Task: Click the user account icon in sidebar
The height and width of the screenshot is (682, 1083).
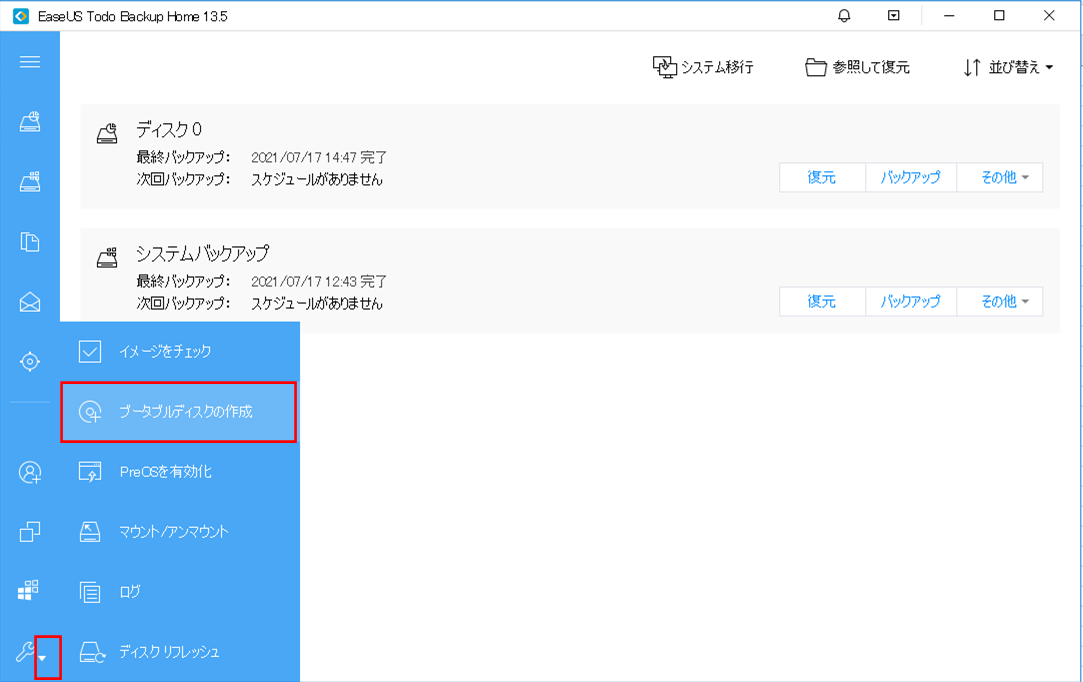Action: [x=30, y=472]
